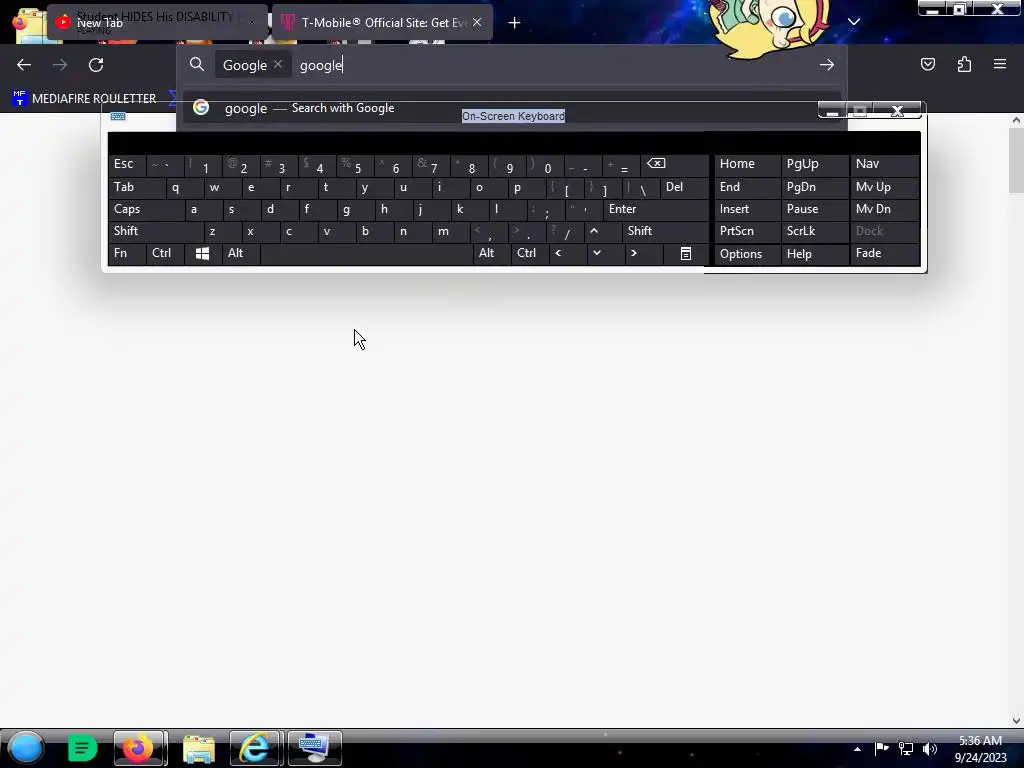1024x768 pixels.
Task: Click the page scrollbar down arrow
Action: pyautogui.click(x=1016, y=721)
